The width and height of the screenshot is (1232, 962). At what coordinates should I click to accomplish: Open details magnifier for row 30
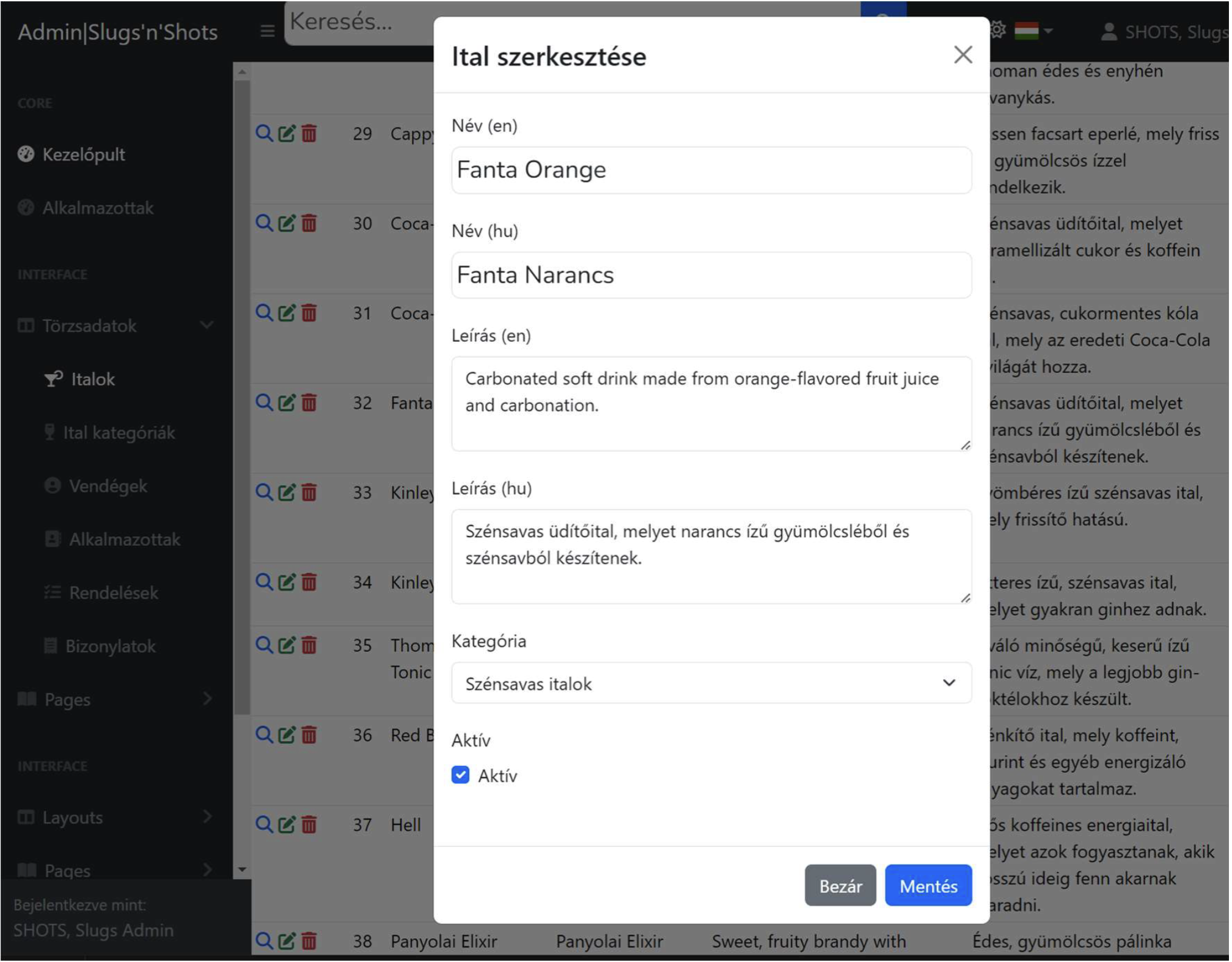click(x=264, y=222)
